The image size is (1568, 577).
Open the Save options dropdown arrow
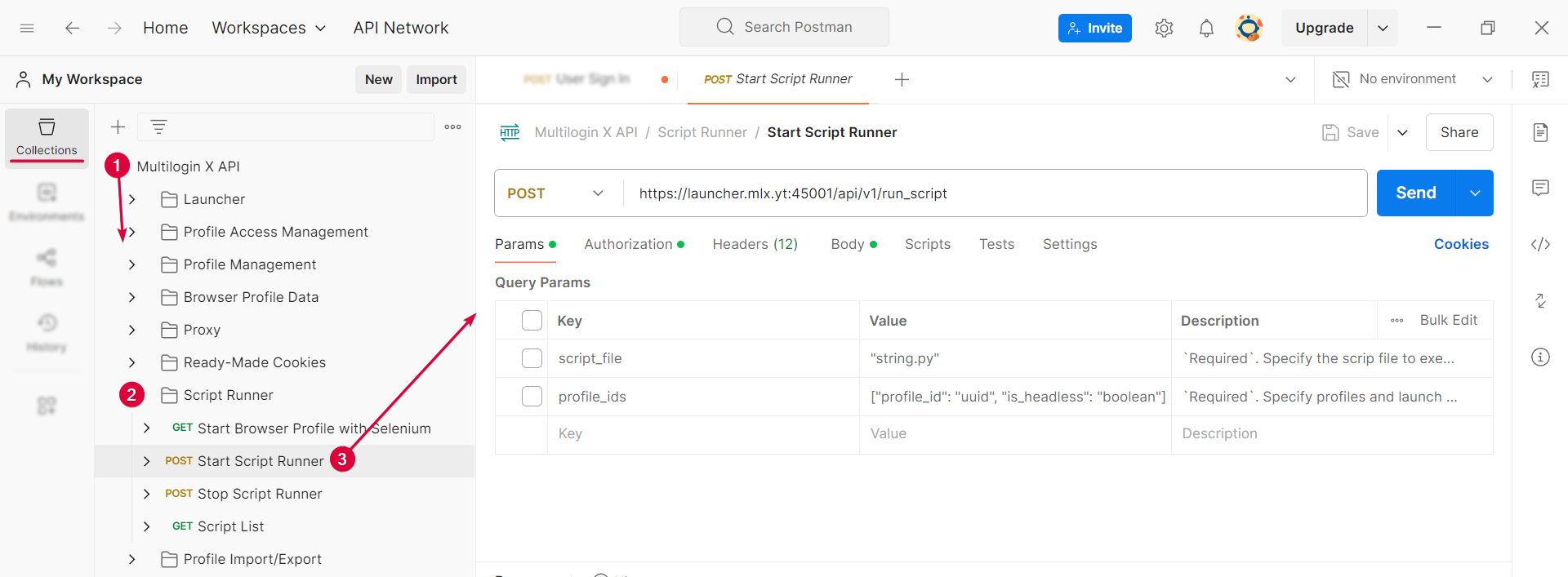tap(1402, 132)
